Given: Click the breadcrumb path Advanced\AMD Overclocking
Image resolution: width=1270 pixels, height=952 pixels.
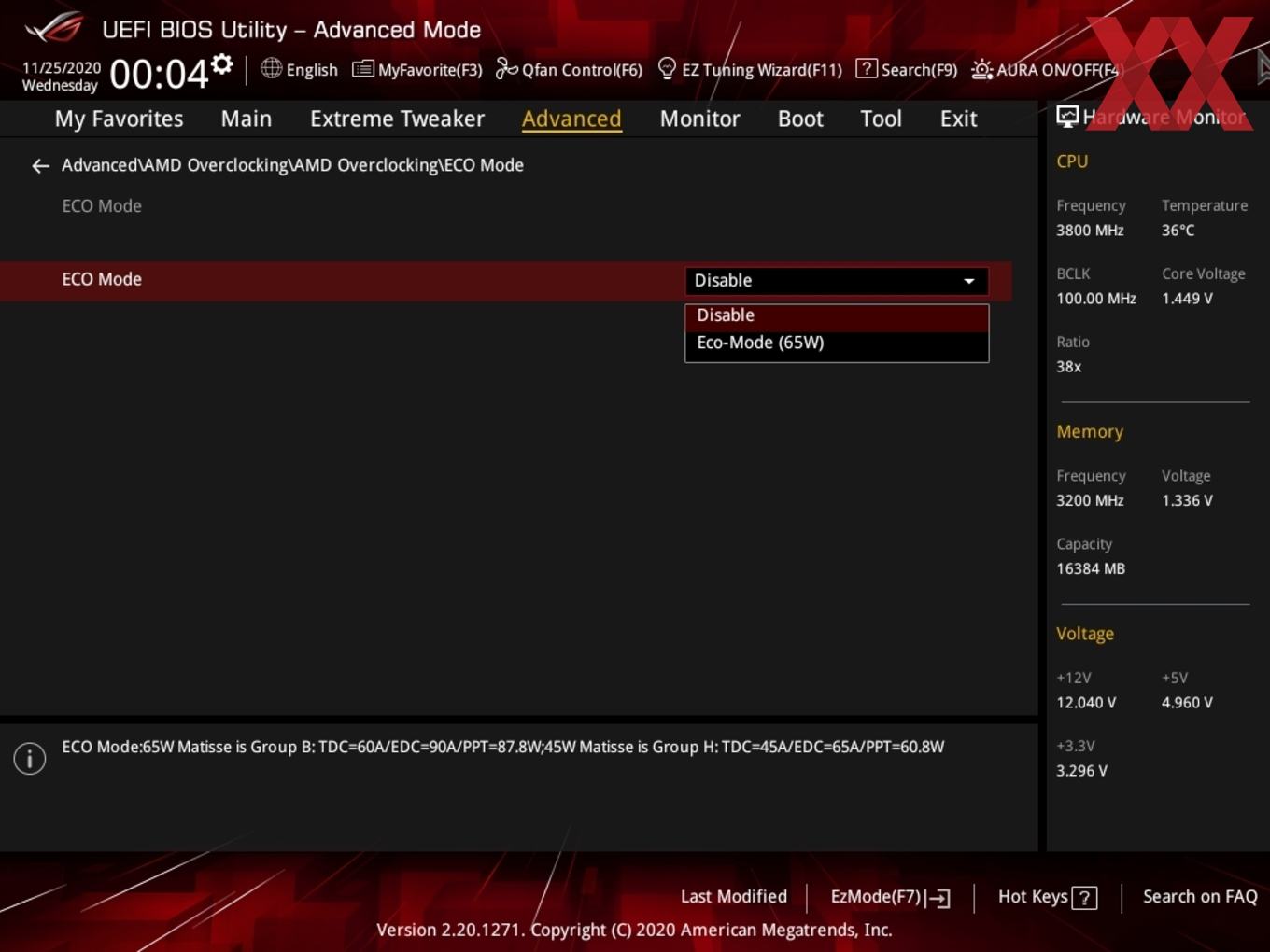Looking at the screenshot, I should point(292,165).
